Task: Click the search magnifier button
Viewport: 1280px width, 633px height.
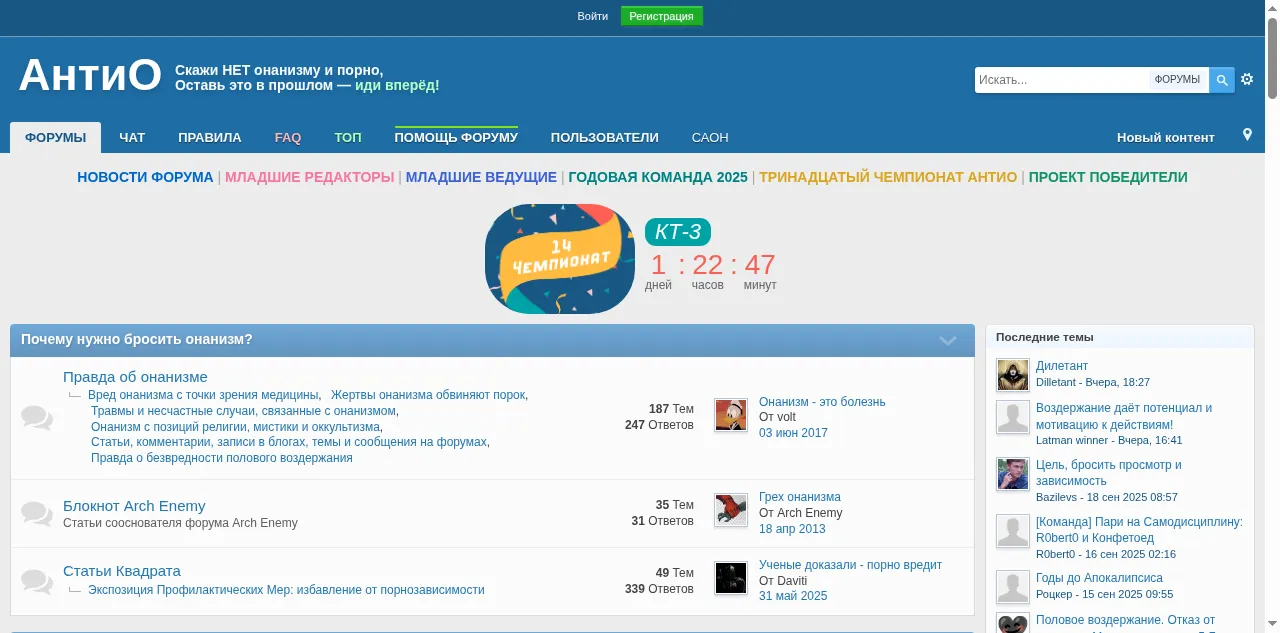Action: pyautogui.click(x=1221, y=80)
